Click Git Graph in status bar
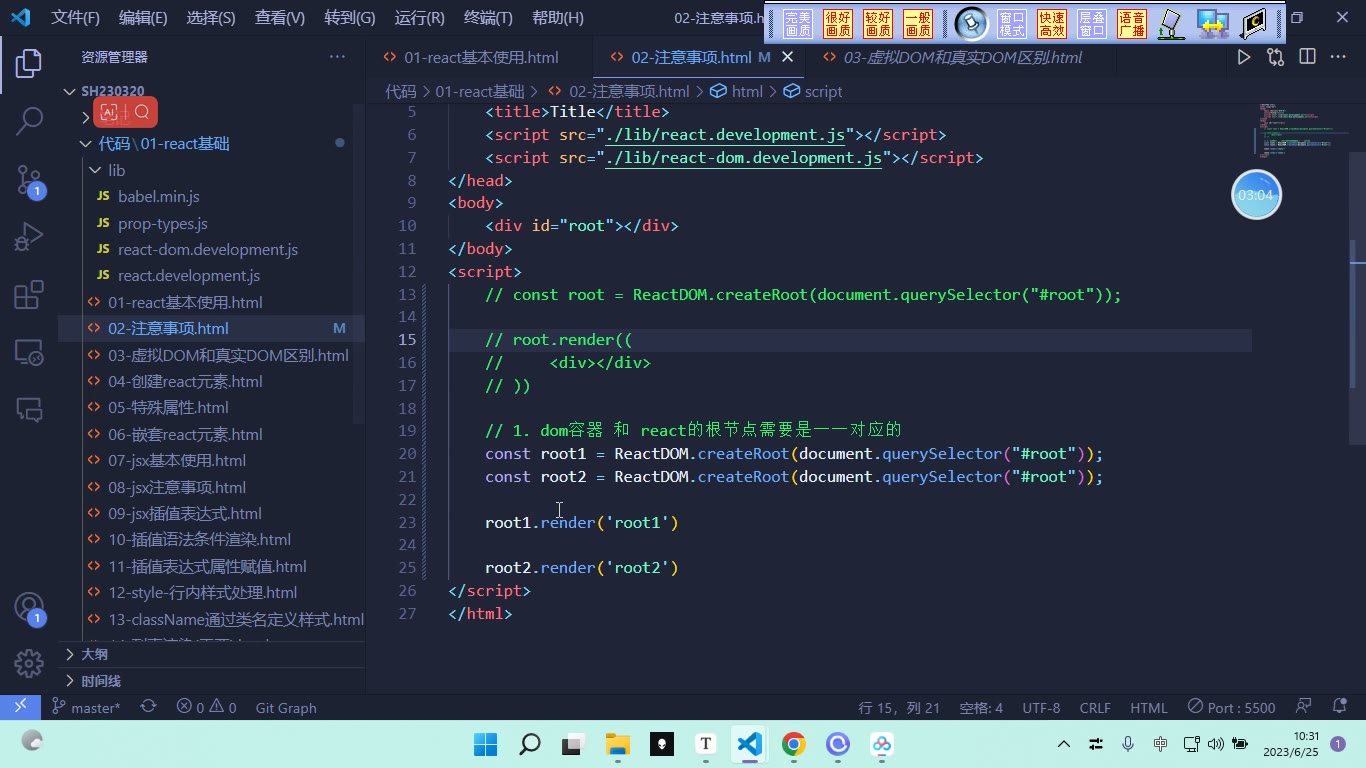 point(286,707)
